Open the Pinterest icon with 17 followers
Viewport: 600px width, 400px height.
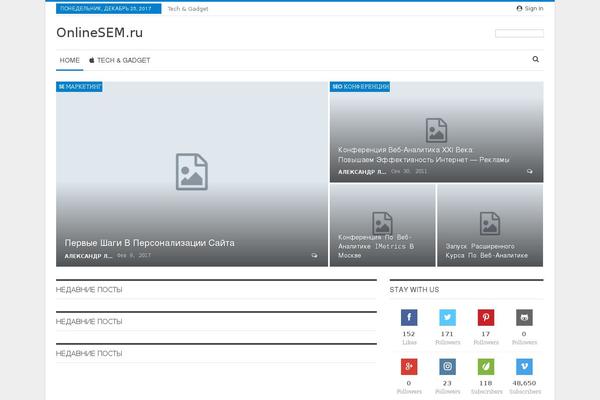[486, 317]
